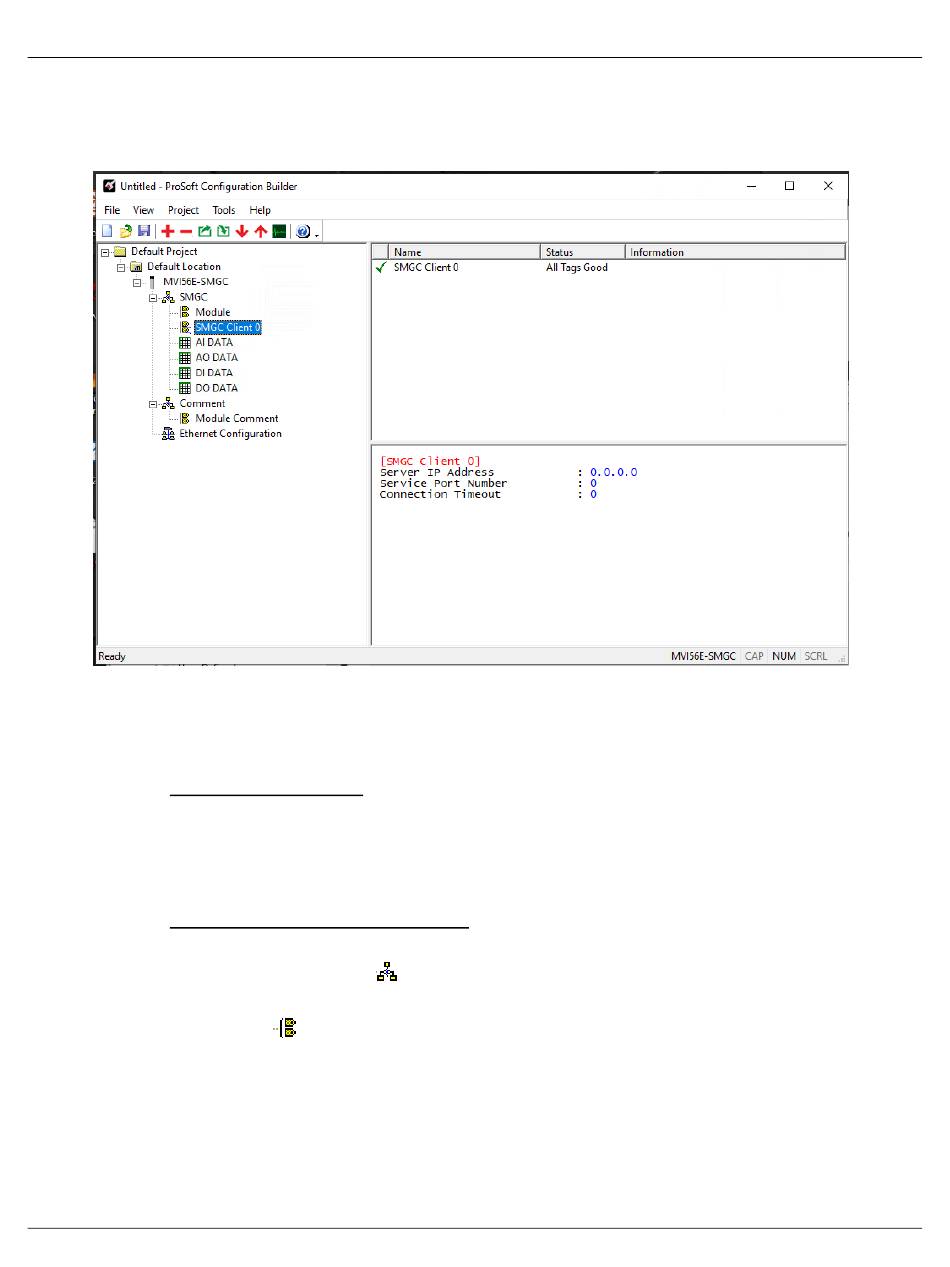
Task: Click the Ethernet Configuration balance icon
Action: (x=168, y=434)
